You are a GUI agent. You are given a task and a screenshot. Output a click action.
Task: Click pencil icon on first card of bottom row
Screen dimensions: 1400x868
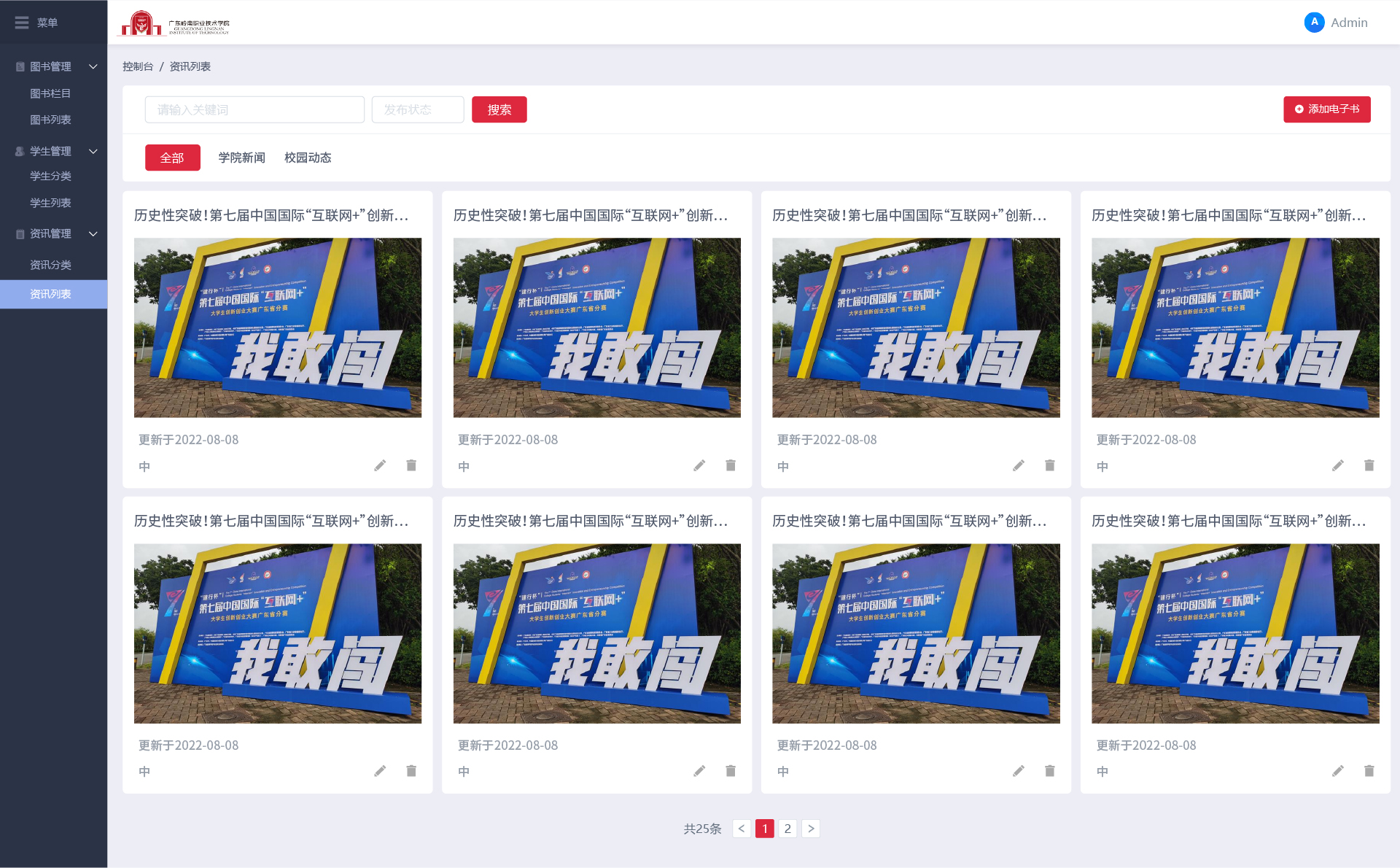tap(380, 771)
